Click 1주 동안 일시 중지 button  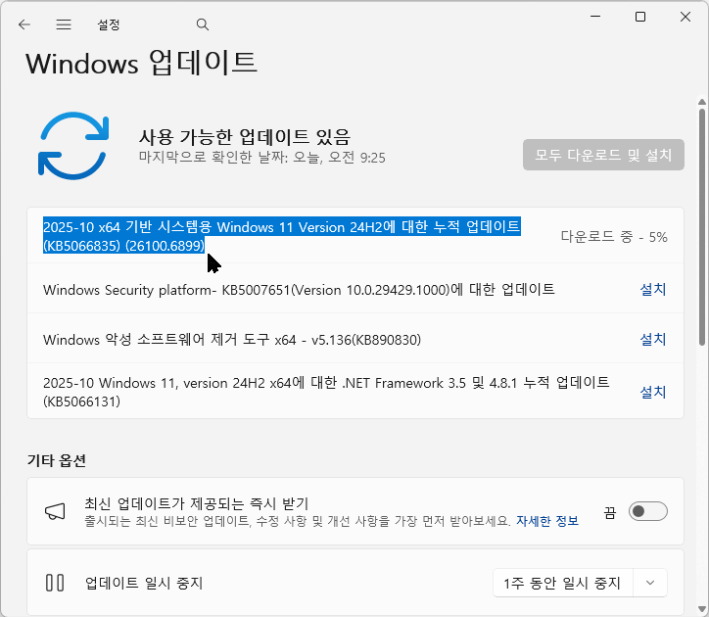click(563, 583)
